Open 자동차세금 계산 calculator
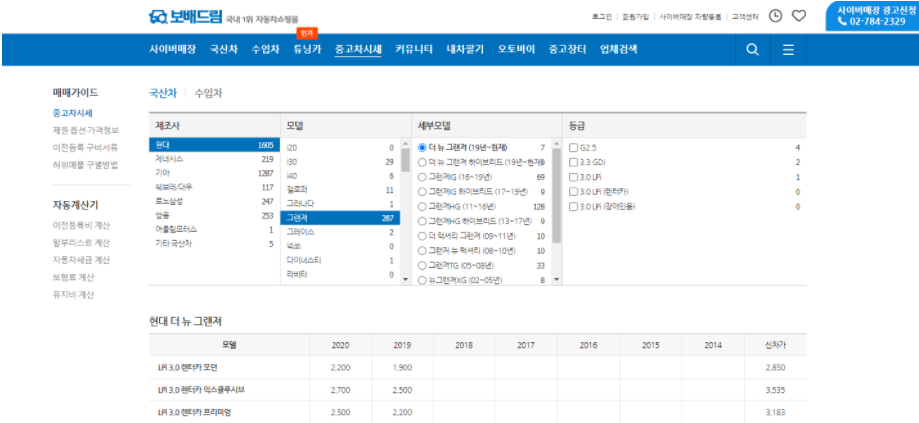This screenshot has height=423, width=919. [x=81, y=260]
